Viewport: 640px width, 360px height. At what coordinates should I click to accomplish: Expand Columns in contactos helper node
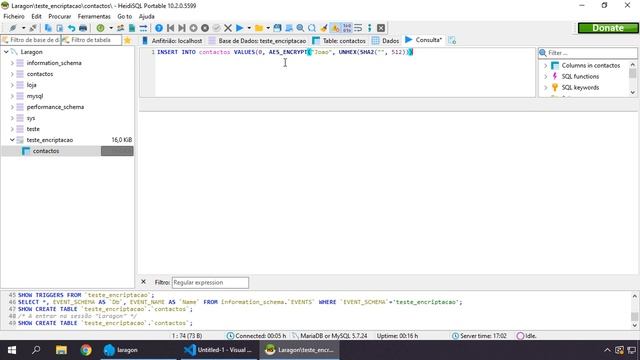[546, 65]
